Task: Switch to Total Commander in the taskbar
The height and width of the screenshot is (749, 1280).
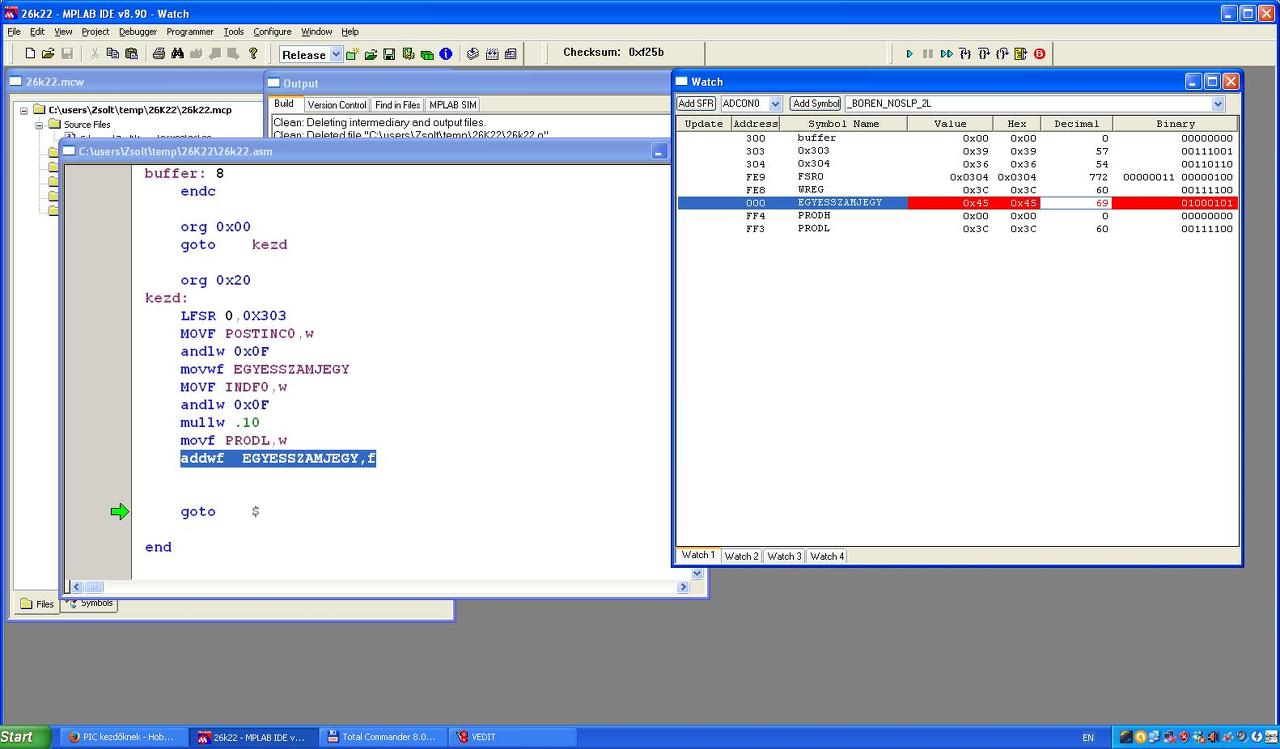Action: point(383,737)
